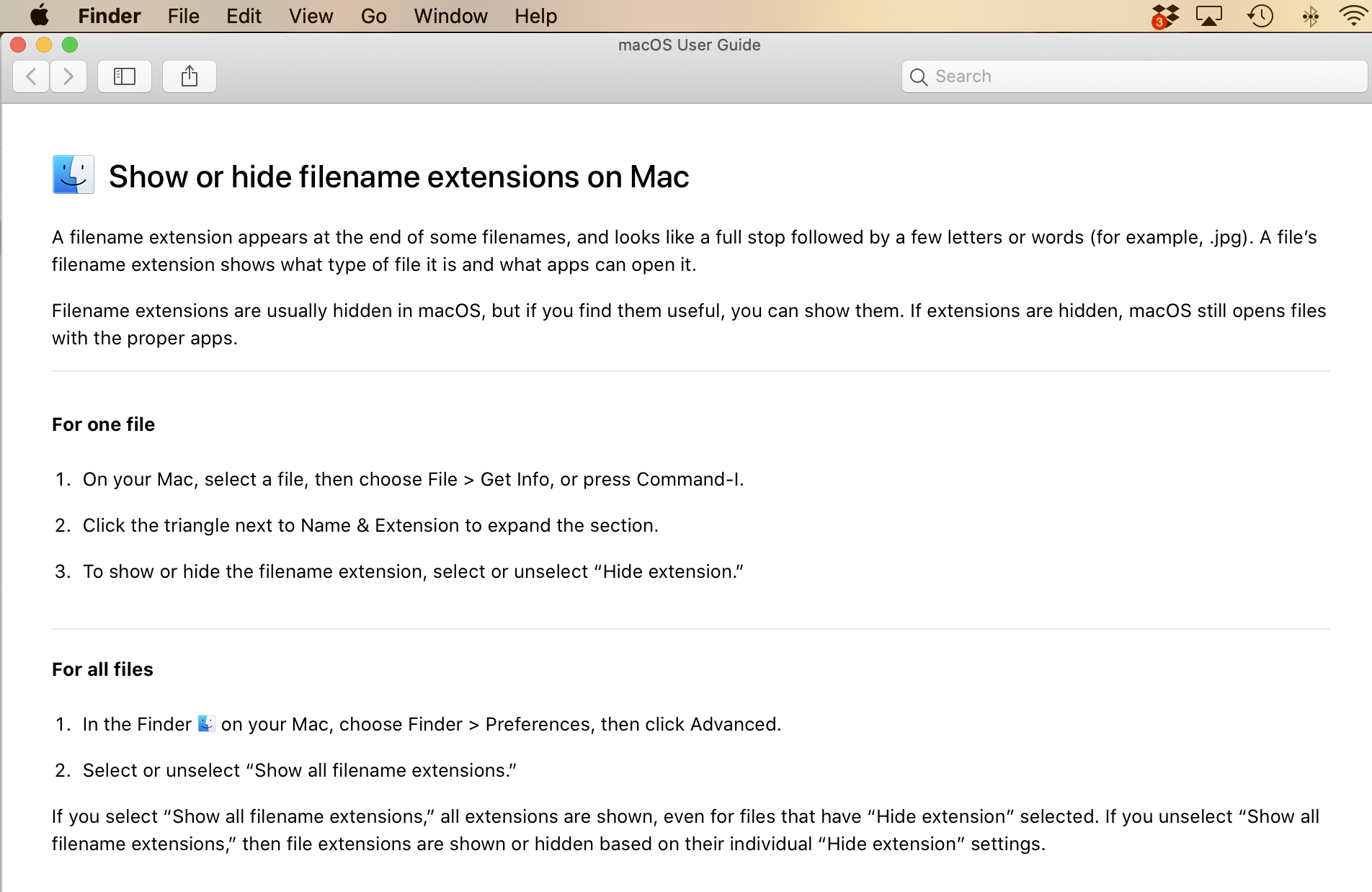Click the heading 'Show or hide filename extensions on Mac'
The width and height of the screenshot is (1372, 892).
pos(398,177)
